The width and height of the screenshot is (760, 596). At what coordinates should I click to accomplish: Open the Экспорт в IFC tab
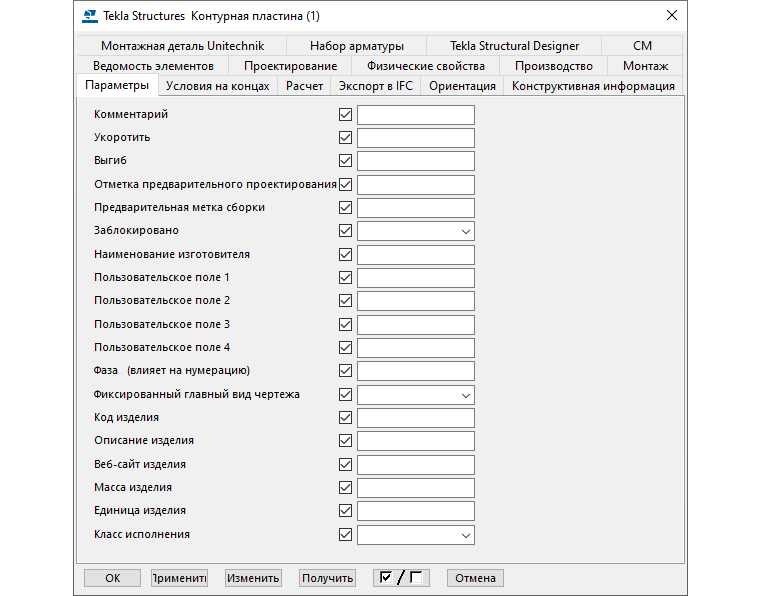tap(376, 86)
